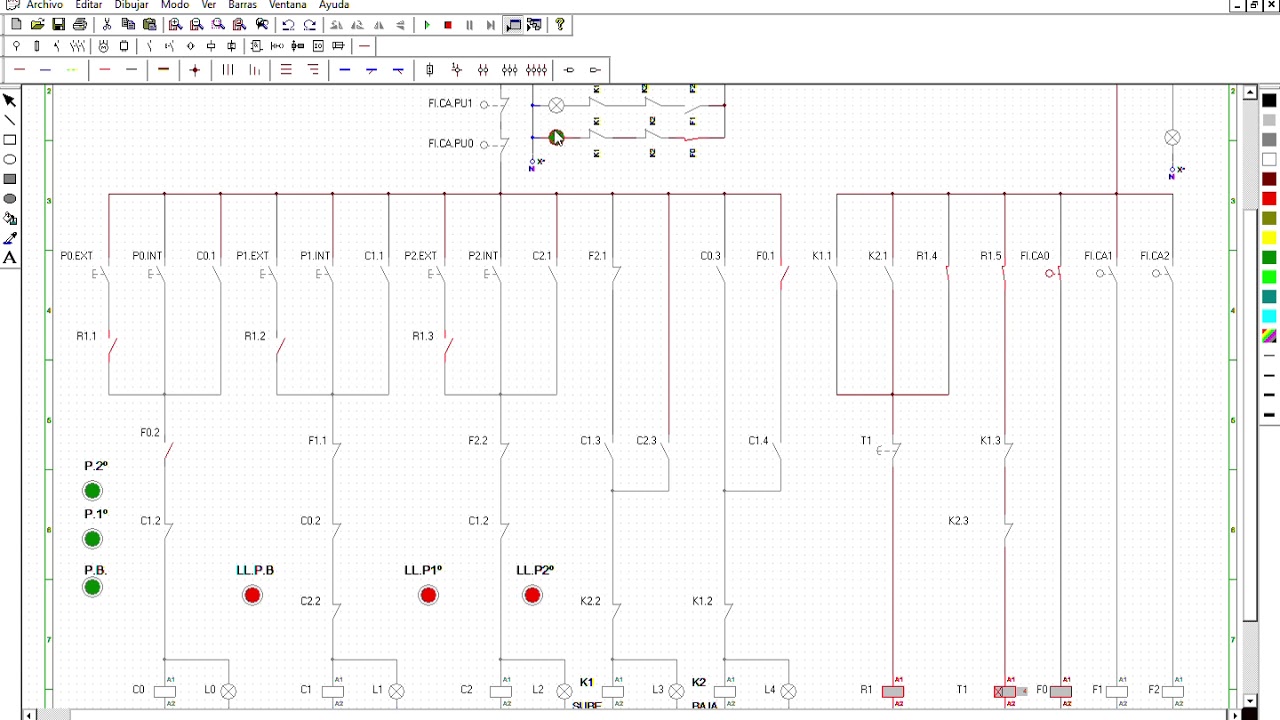Cut selection with scissors icon
Screen dimensions: 1280x720
coord(106,24)
